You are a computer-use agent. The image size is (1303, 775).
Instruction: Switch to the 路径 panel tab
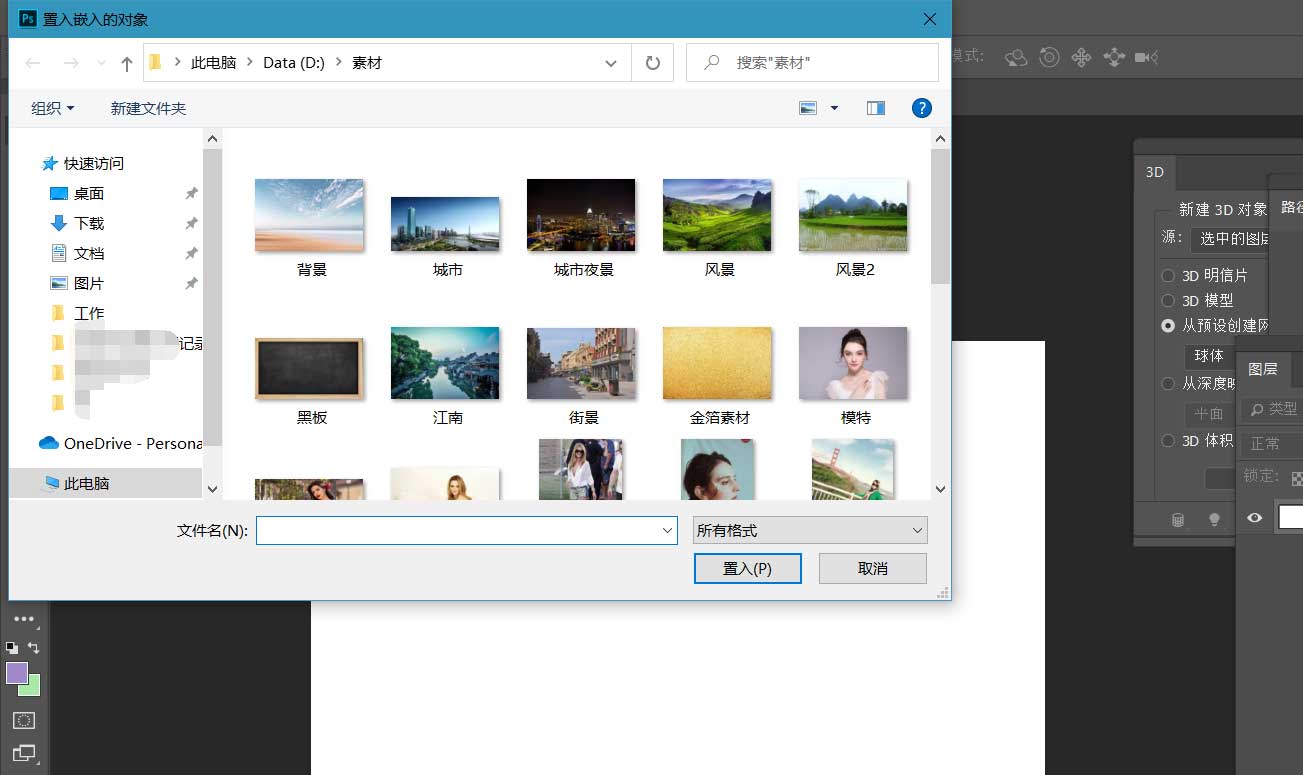click(x=1291, y=207)
